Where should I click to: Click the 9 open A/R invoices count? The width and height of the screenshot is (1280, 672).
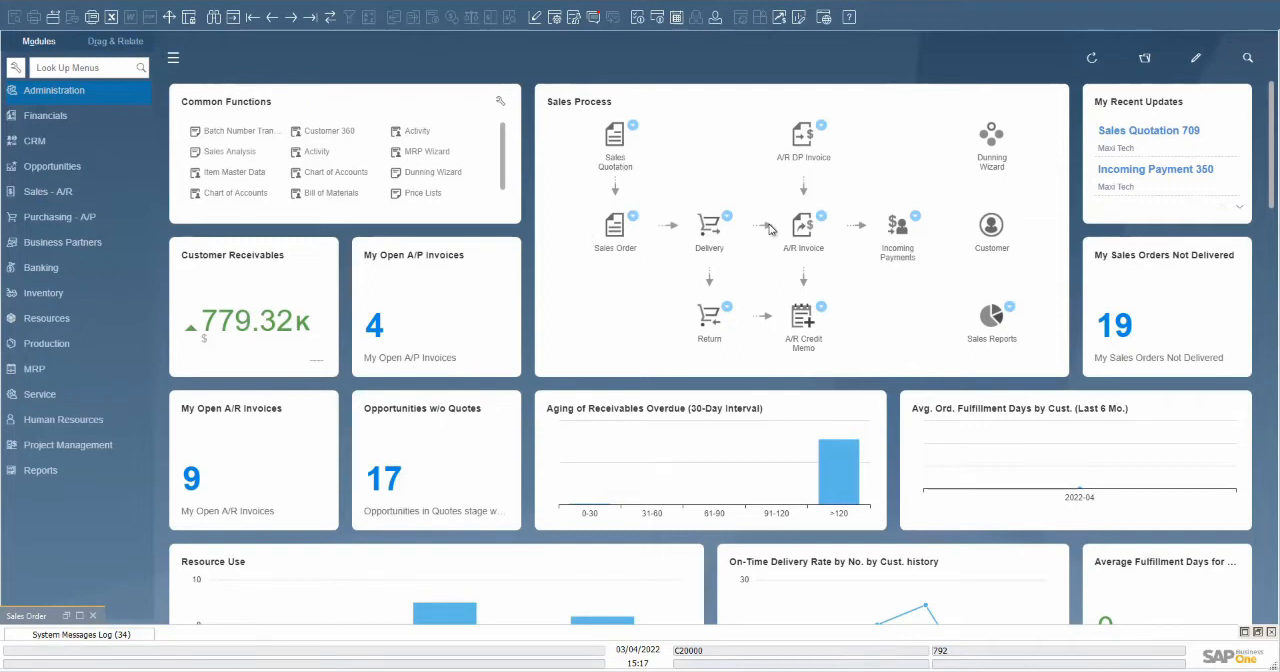tap(191, 479)
